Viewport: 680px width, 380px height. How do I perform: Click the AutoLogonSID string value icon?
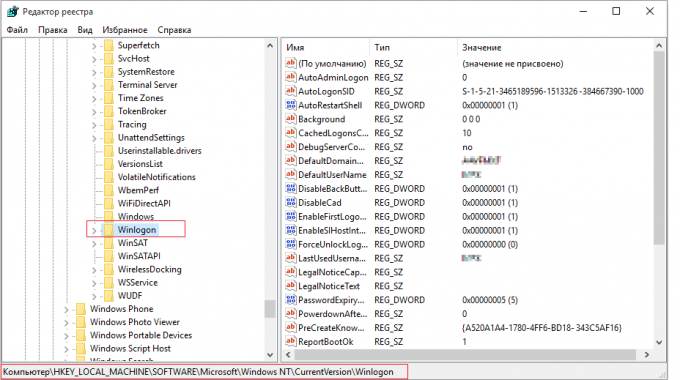[x=291, y=91]
